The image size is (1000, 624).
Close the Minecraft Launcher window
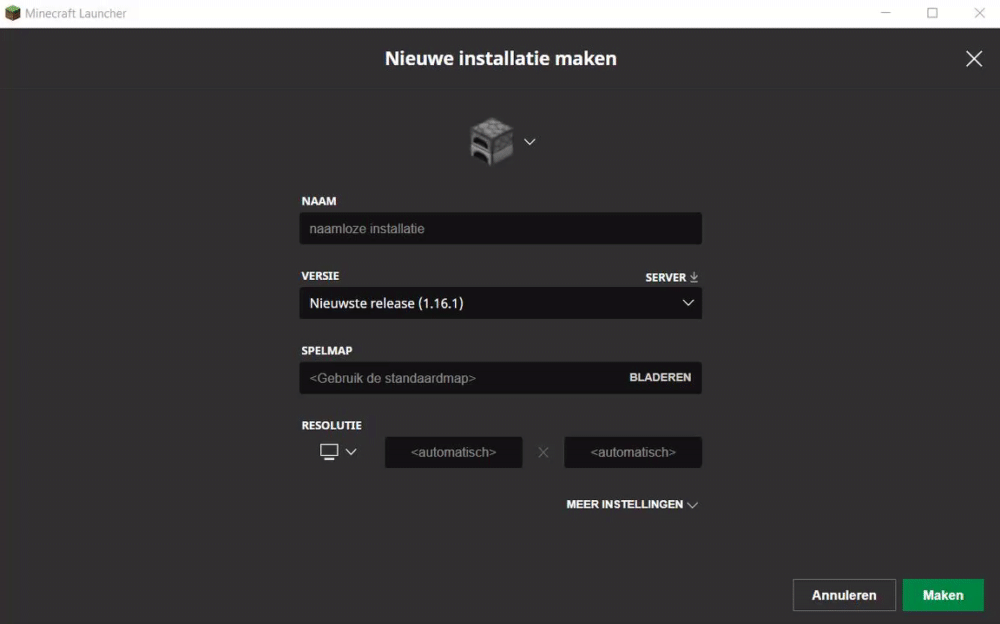(x=980, y=13)
